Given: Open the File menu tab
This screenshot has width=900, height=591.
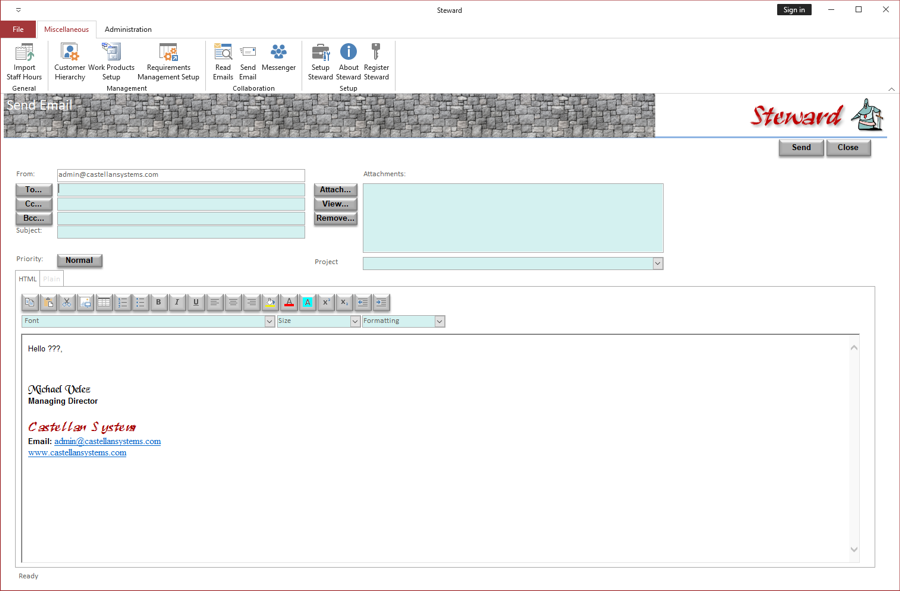Looking at the screenshot, I should point(18,29).
